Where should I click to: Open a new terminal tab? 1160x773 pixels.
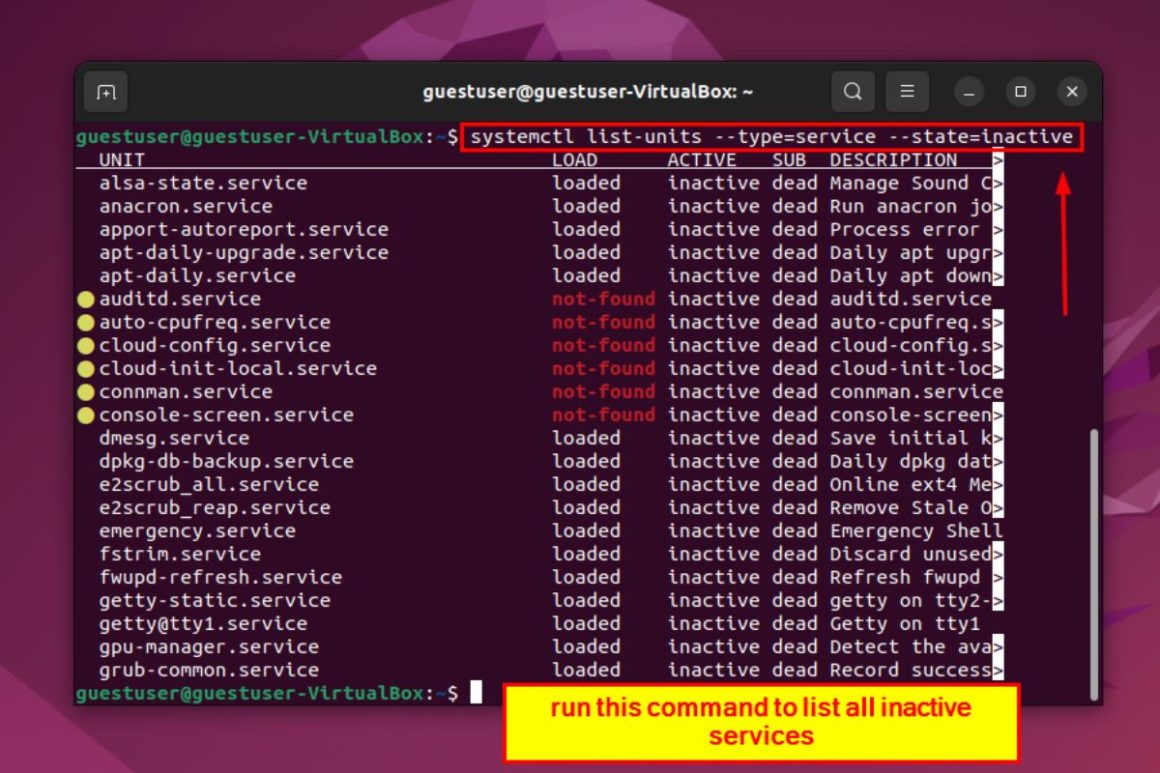105,91
